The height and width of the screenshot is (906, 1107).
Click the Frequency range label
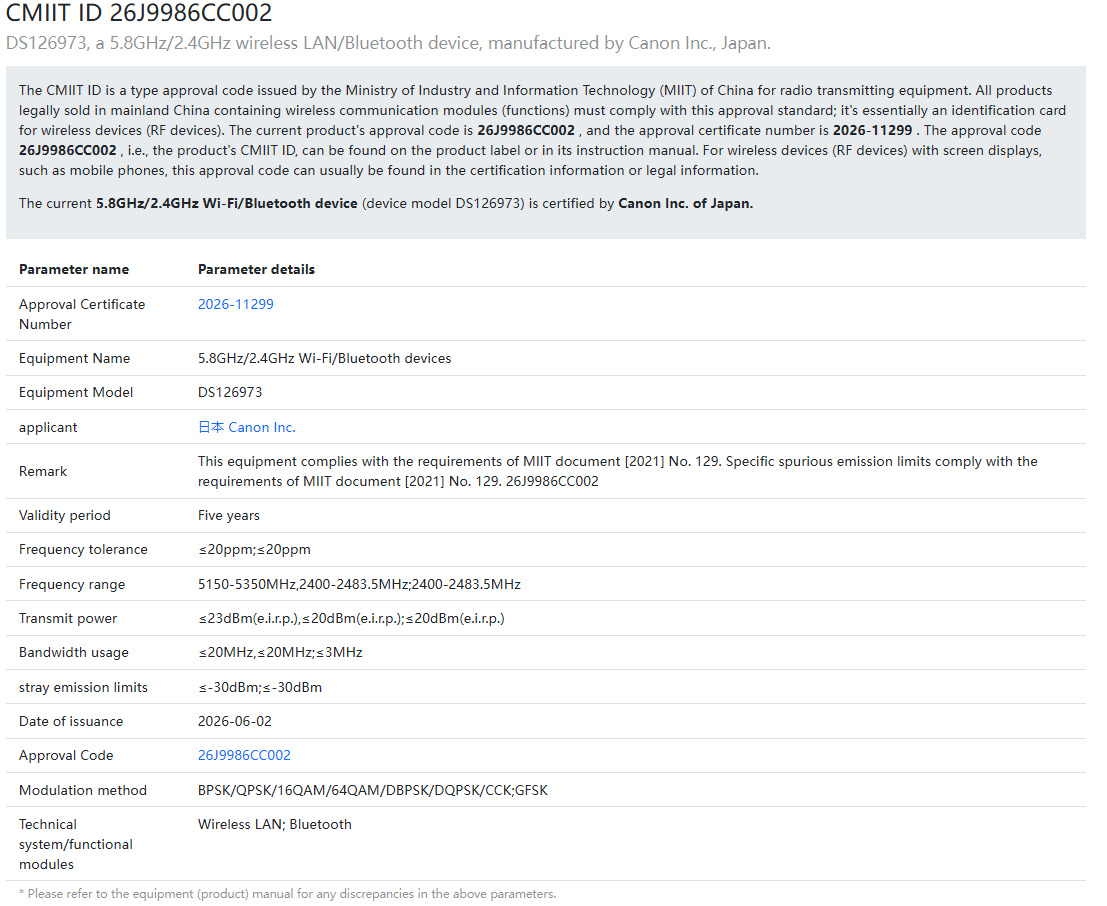(x=72, y=584)
